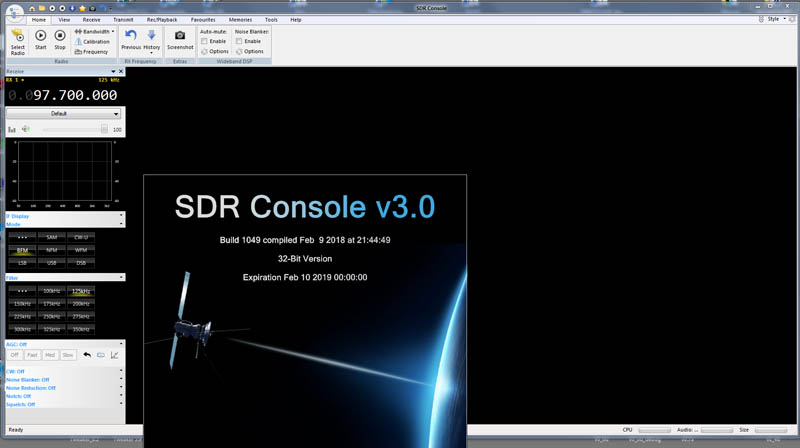Take a Screenshot with camera icon
This screenshot has height=448, width=800.
pyautogui.click(x=180, y=40)
